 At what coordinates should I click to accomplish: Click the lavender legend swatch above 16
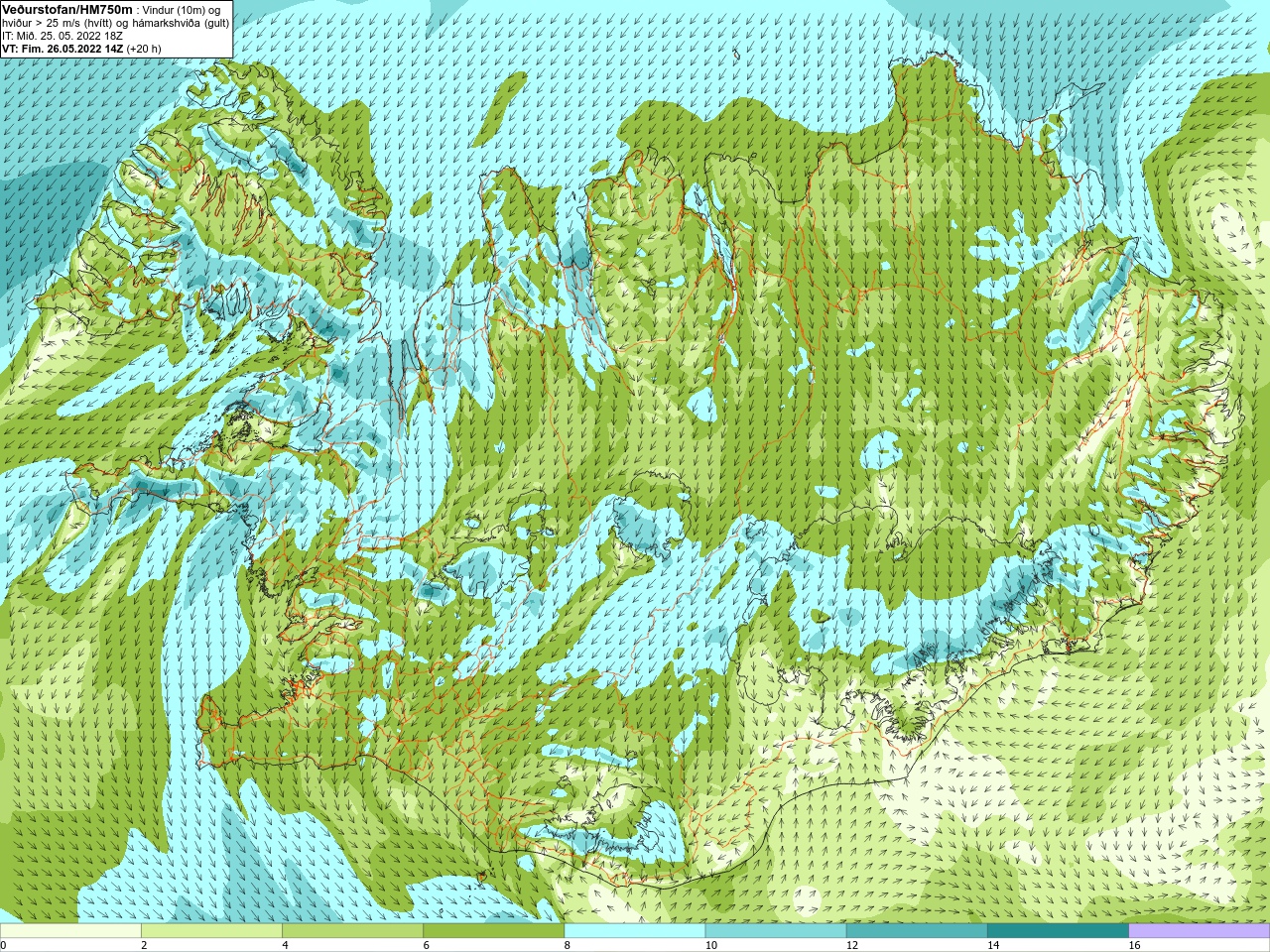tap(1200, 931)
